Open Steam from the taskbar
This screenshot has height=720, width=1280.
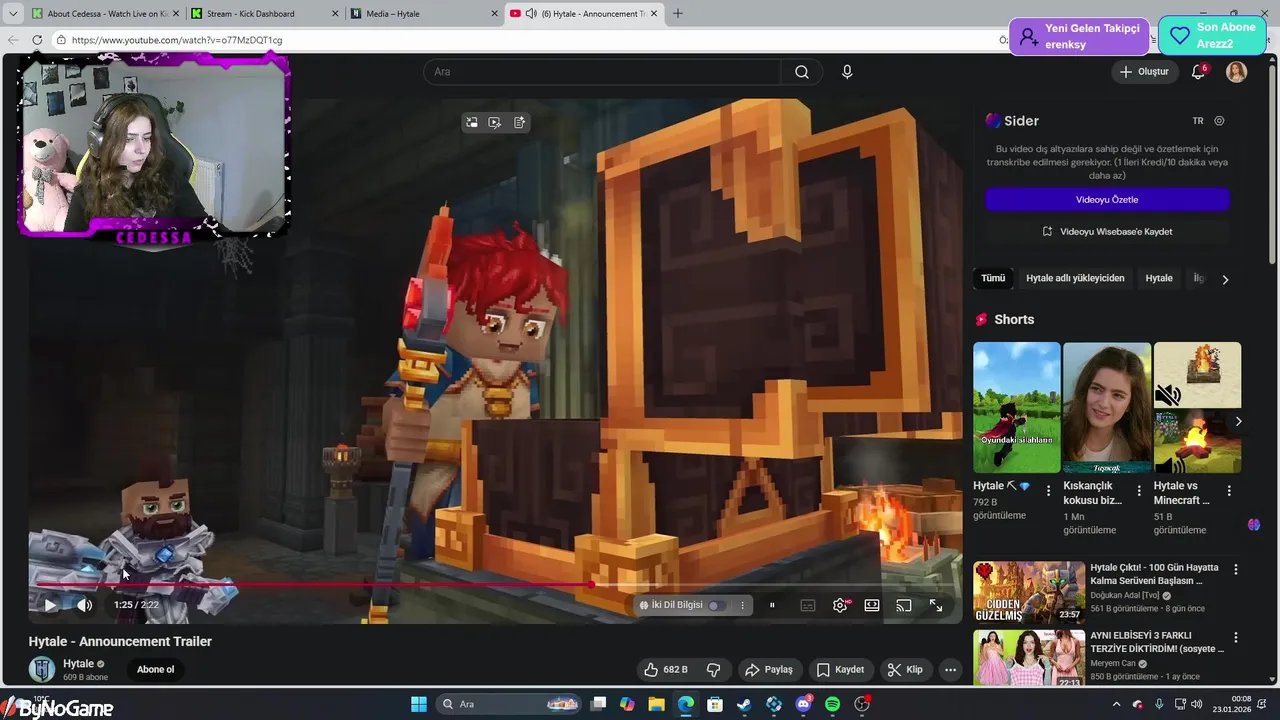[x=744, y=704]
